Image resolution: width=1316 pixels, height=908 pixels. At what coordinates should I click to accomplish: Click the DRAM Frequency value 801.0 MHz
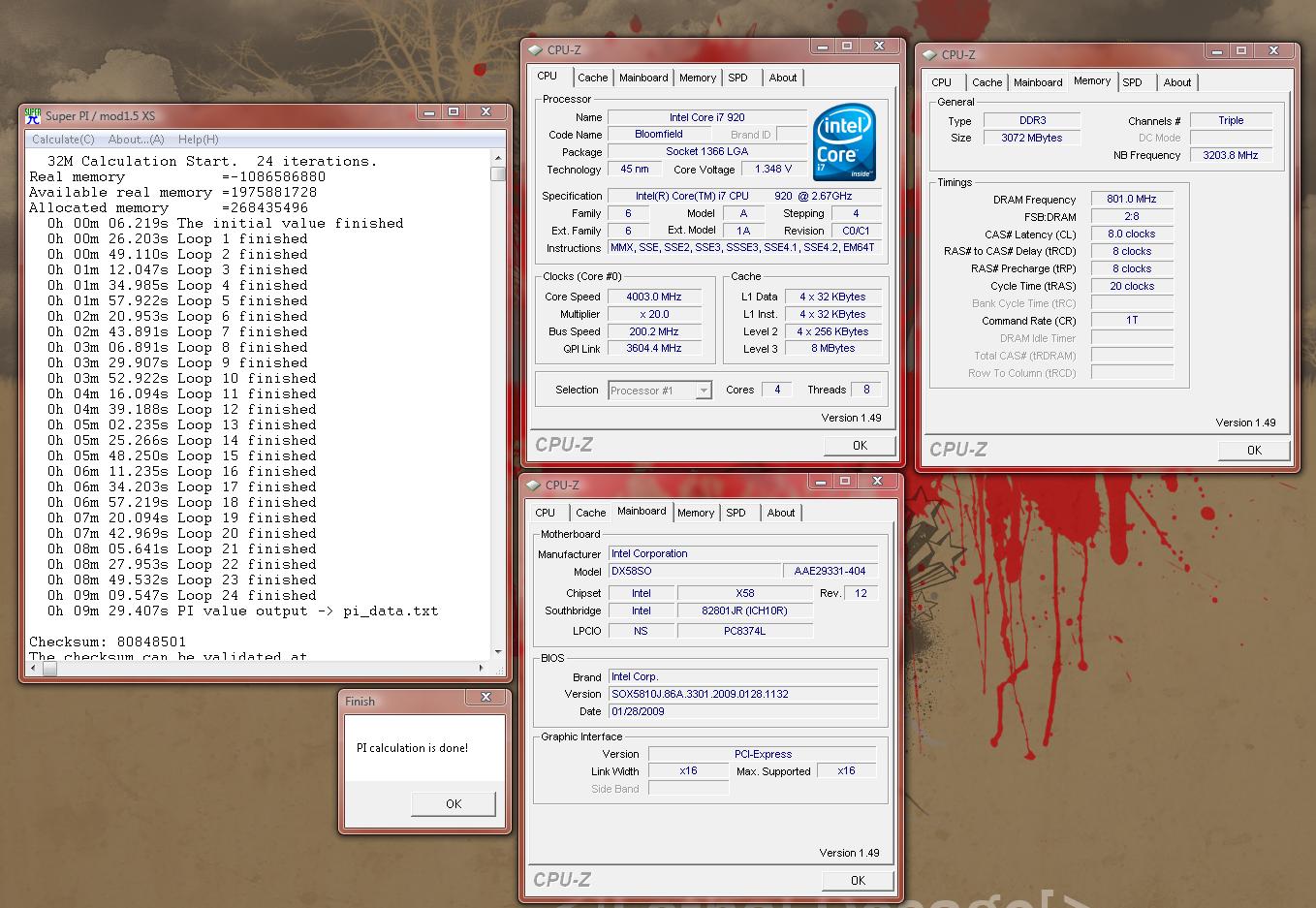tap(1132, 199)
